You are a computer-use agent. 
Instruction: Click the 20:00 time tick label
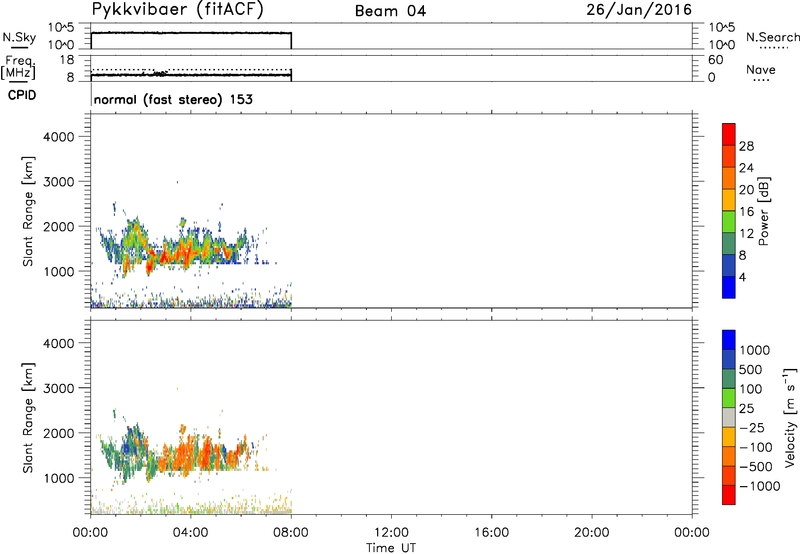591,533
